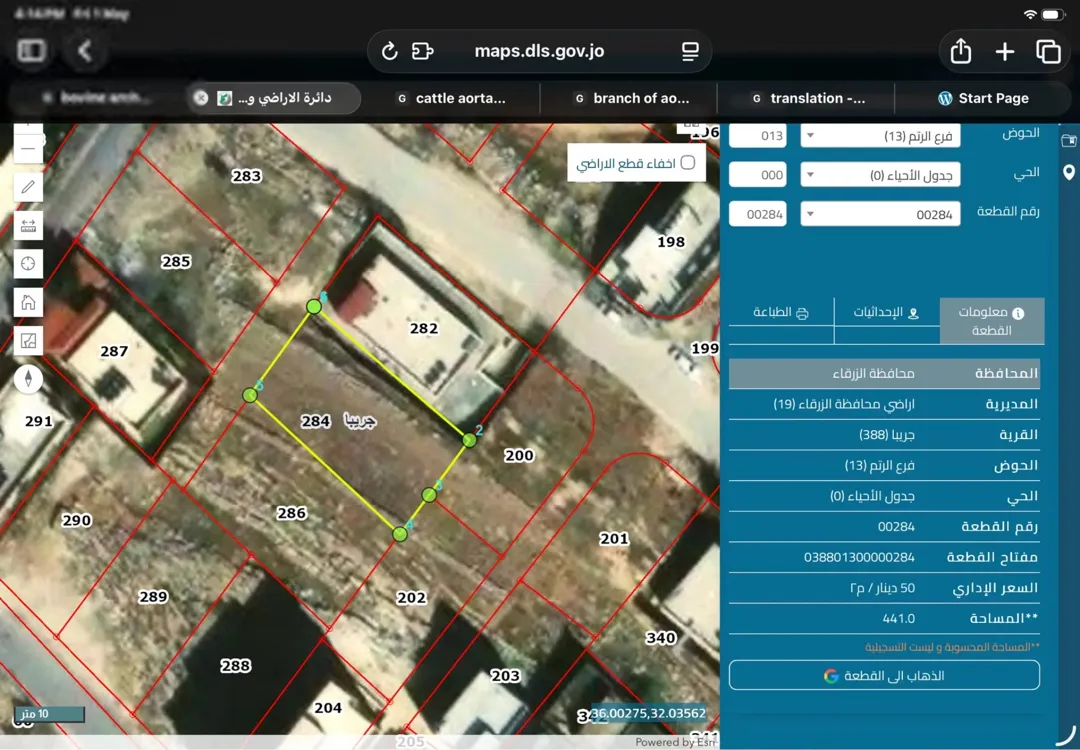Image resolution: width=1080 pixels, height=750 pixels.
Task: Open the 00284 parcel number dropdown
Action: pyautogui.click(x=880, y=214)
